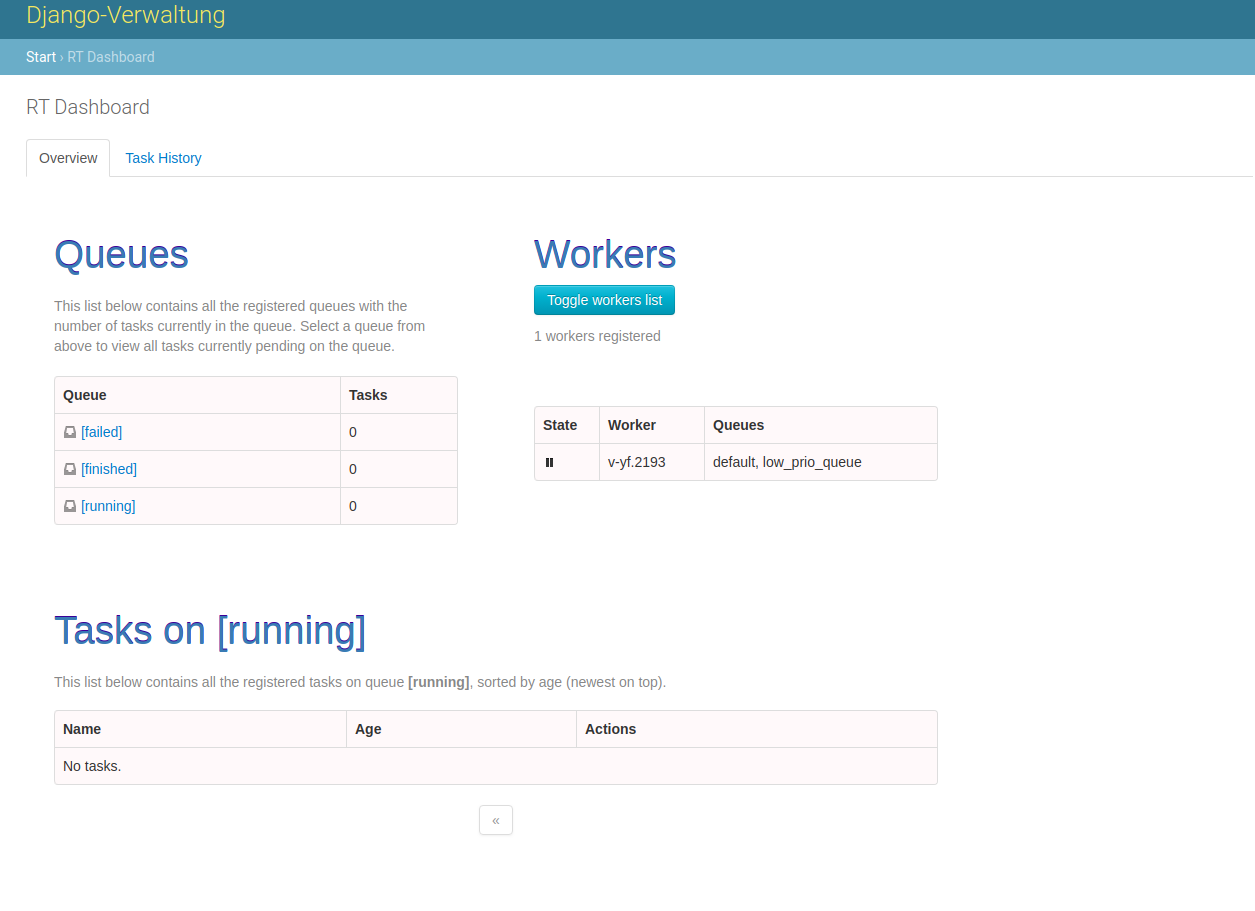
Task: Toggle workers list button
Action: [604, 300]
